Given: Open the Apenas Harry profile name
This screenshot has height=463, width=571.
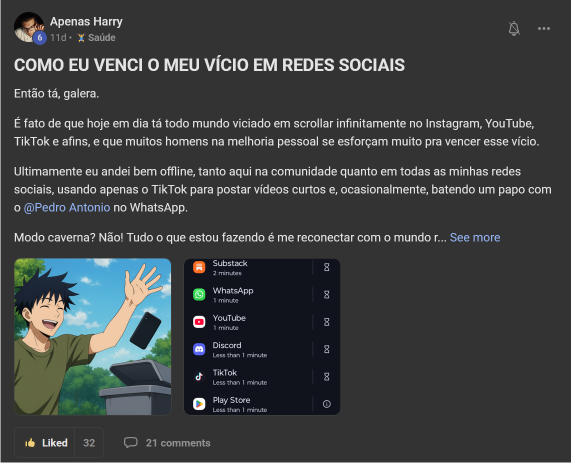Looking at the screenshot, I should 86,21.
